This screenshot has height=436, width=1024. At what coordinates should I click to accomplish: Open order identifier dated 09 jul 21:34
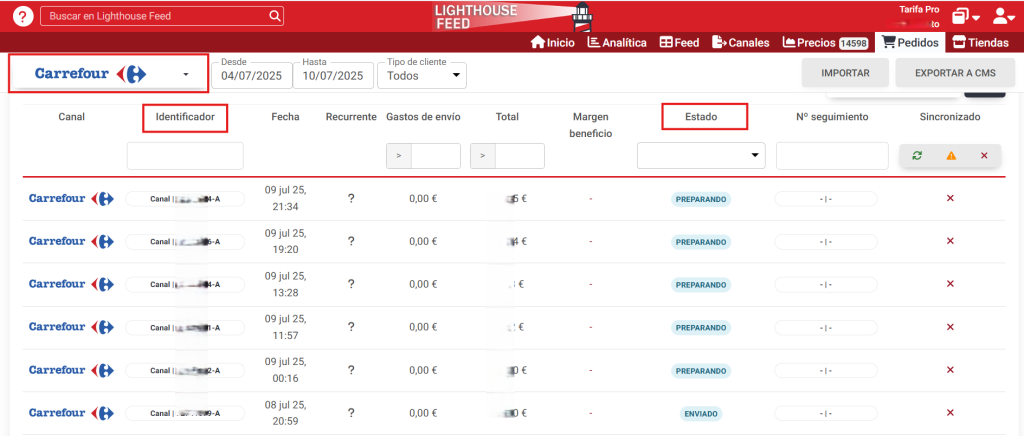185,198
